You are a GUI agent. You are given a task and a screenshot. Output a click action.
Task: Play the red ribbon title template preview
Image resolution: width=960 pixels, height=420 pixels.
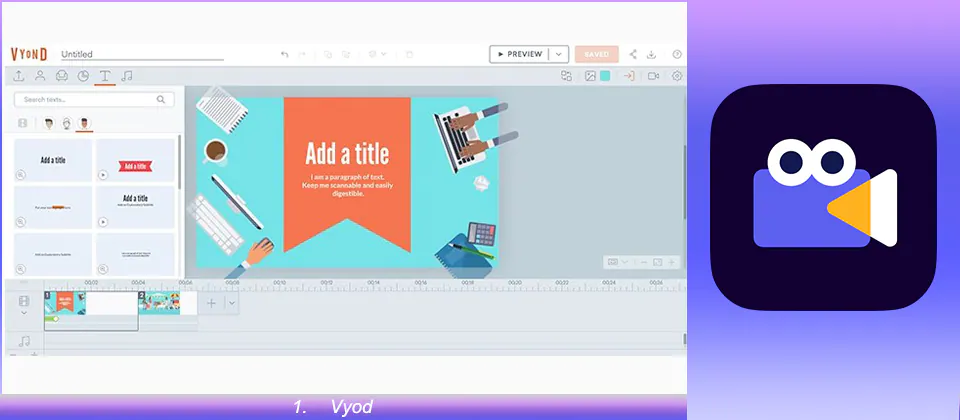pyautogui.click(x=103, y=175)
